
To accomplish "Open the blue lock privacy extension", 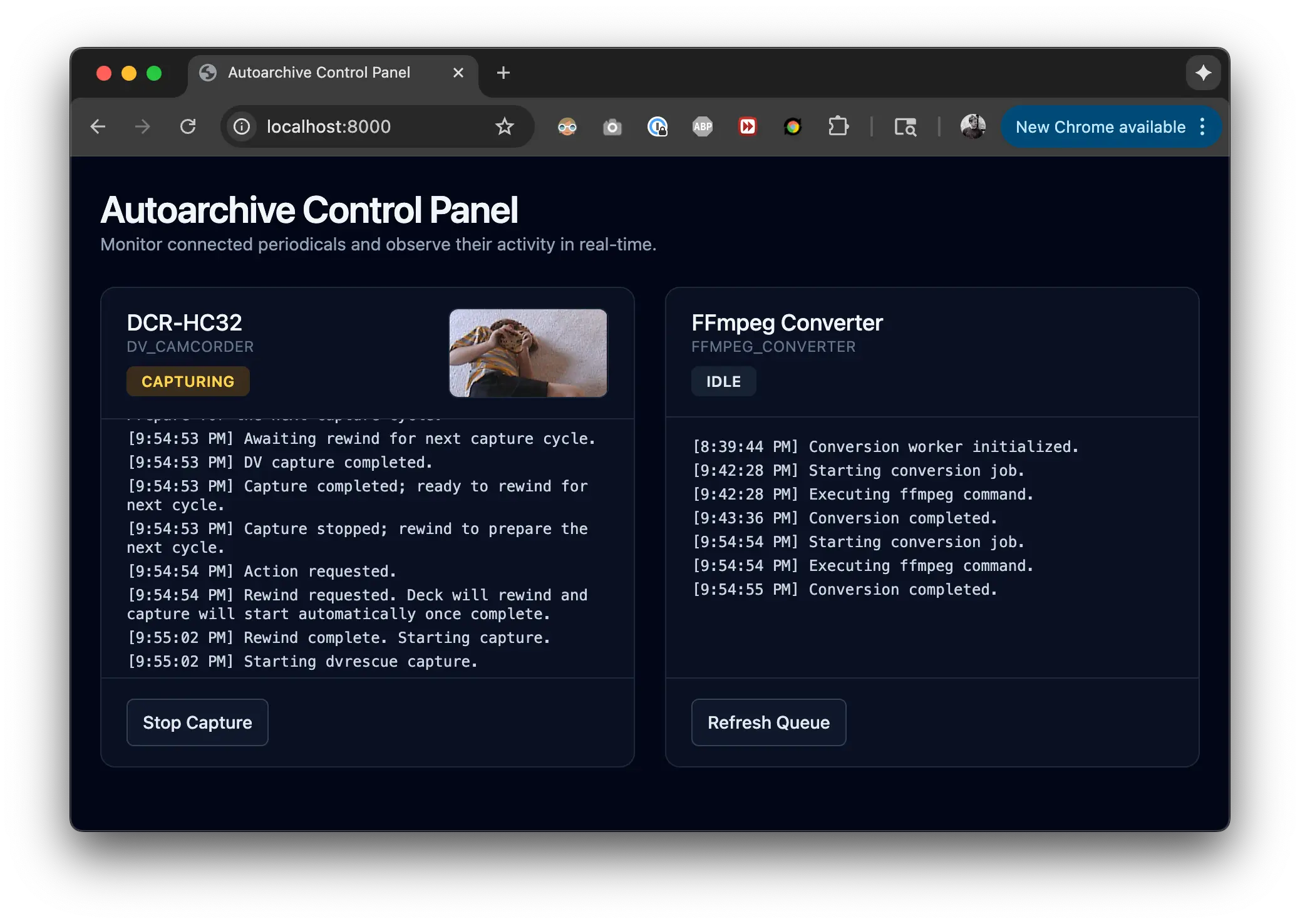I will click(657, 126).
